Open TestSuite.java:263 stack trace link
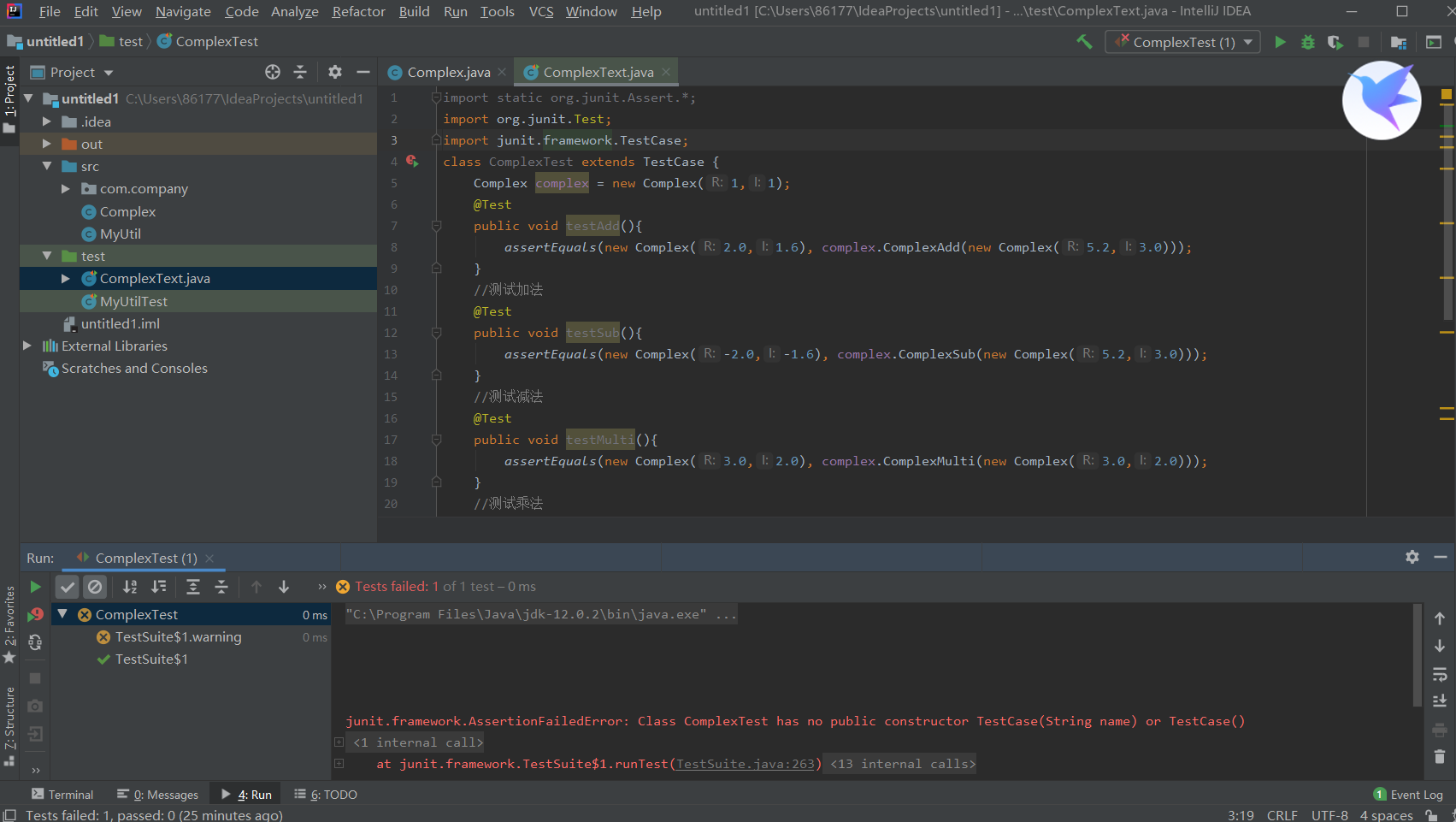1456x822 pixels. click(745, 764)
